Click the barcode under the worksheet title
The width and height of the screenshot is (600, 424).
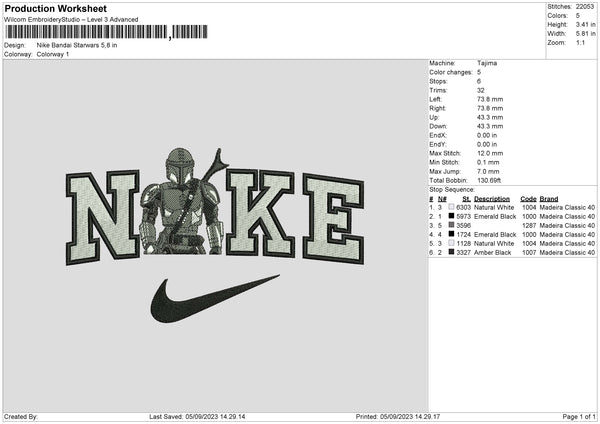(106, 32)
